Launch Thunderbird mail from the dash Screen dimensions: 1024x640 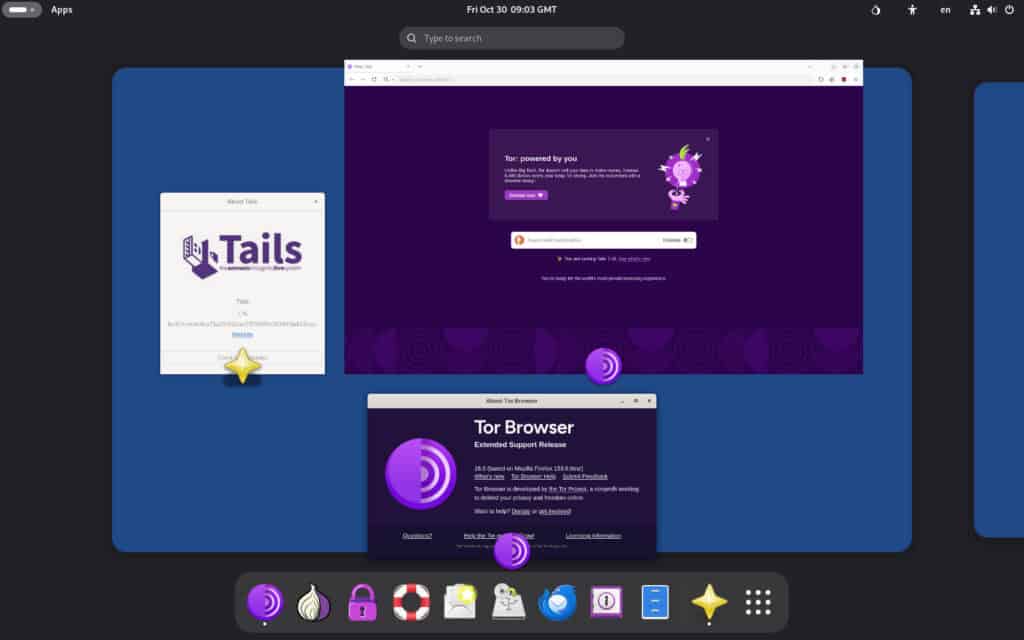(558, 601)
